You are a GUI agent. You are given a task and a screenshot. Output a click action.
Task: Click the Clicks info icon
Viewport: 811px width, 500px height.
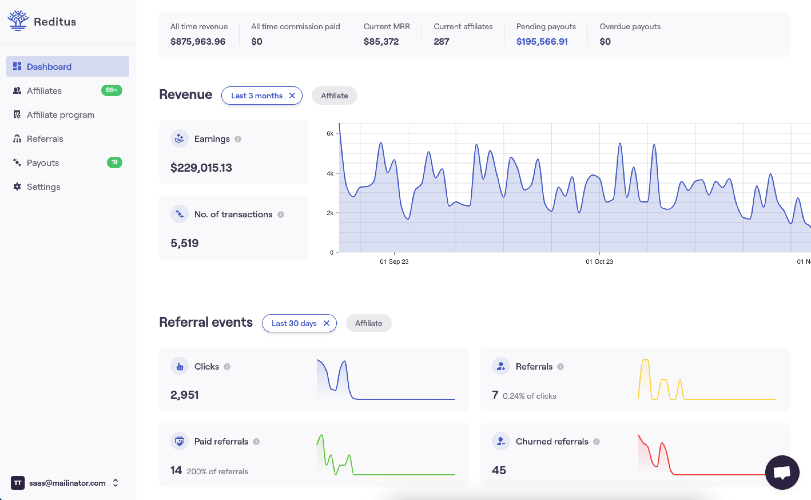(227, 367)
